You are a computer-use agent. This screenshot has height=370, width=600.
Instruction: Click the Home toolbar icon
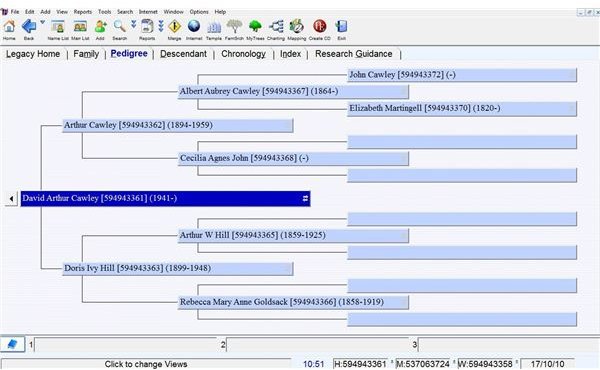pyautogui.click(x=9, y=27)
